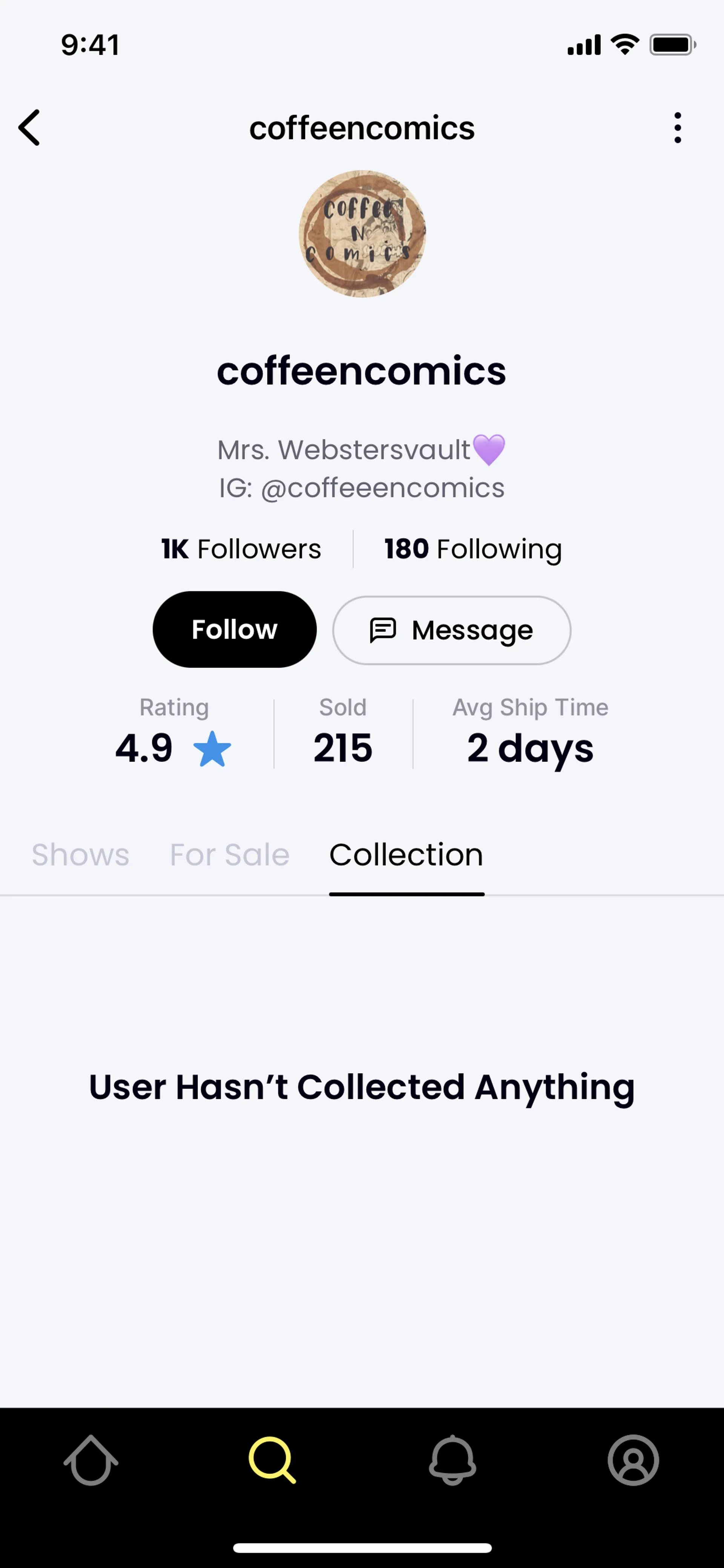The width and height of the screenshot is (724, 1568).
Task: Tap the Sold 215 stat
Action: click(x=343, y=734)
